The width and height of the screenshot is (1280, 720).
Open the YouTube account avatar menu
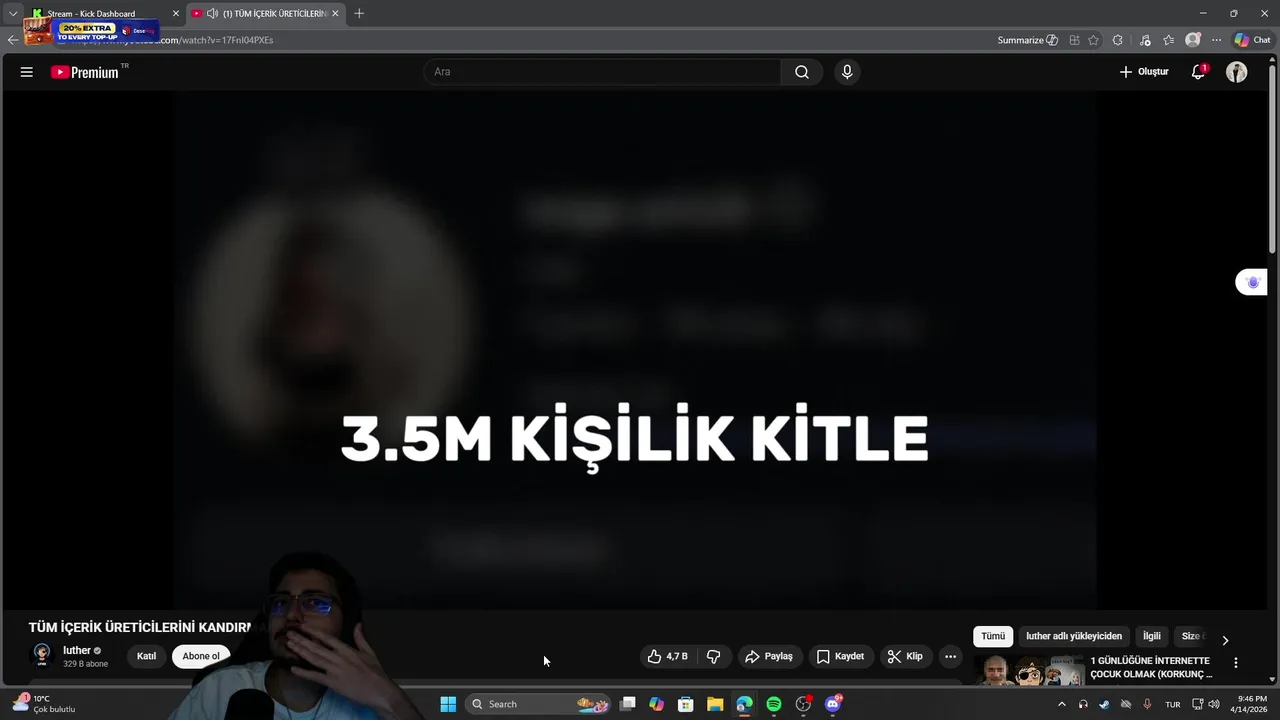point(1237,72)
